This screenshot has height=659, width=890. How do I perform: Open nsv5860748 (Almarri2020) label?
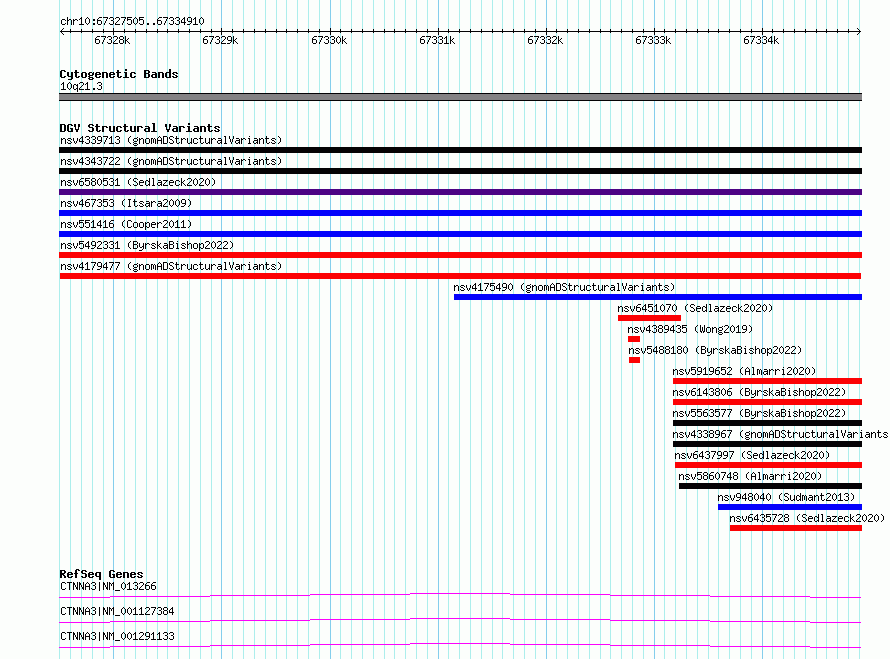pyautogui.click(x=750, y=476)
